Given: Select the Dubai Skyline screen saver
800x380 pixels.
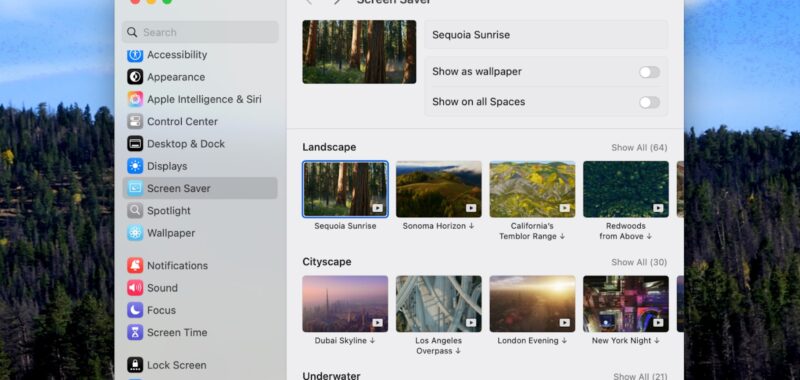Looking at the screenshot, I should (x=345, y=304).
